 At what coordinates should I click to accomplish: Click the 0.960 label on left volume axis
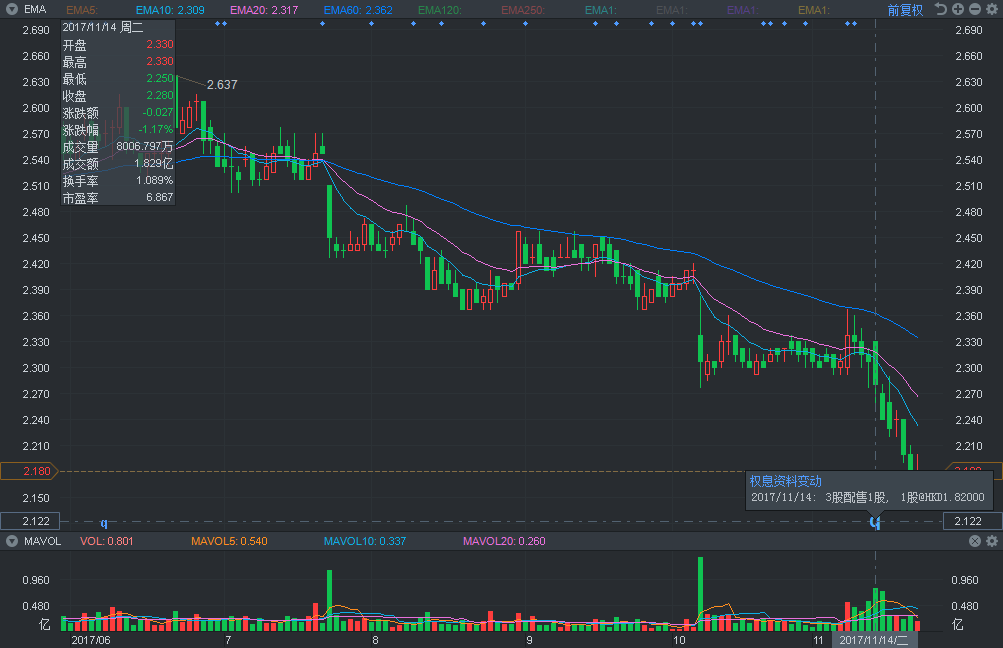(x=36, y=580)
